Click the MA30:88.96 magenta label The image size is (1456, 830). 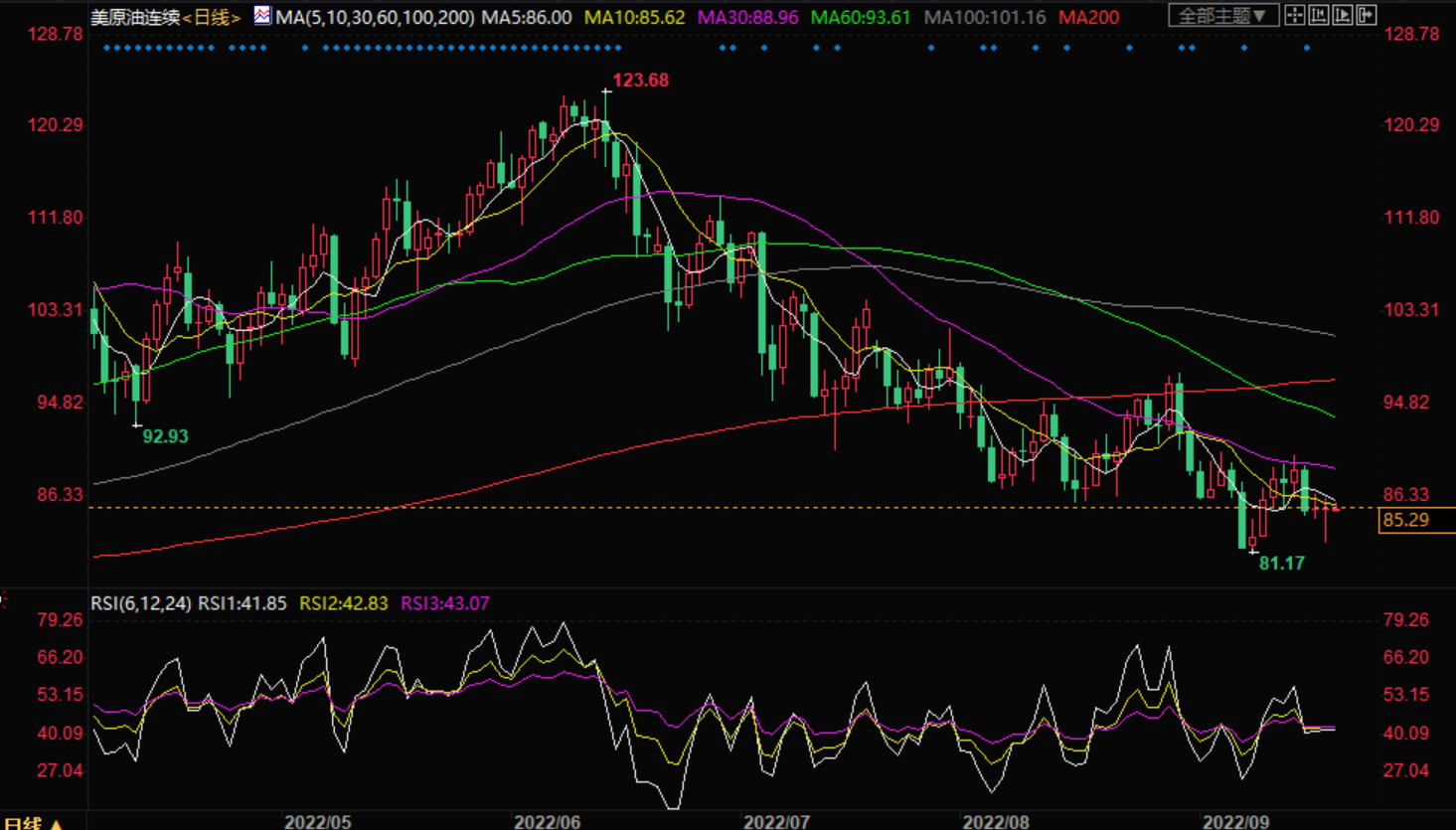pos(747,18)
